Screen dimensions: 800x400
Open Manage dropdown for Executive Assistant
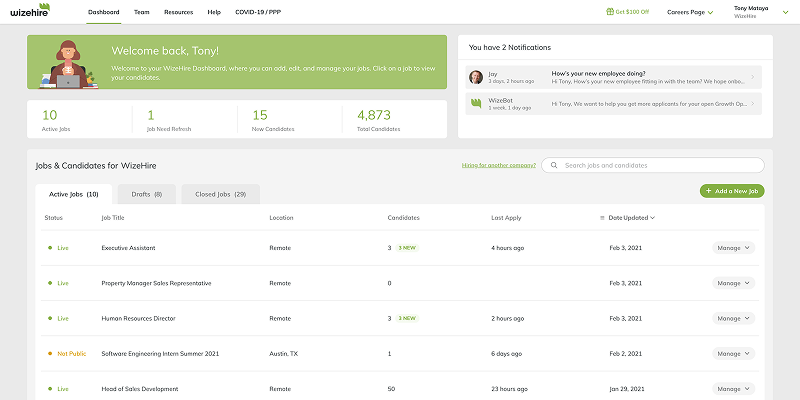click(x=733, y=248)
